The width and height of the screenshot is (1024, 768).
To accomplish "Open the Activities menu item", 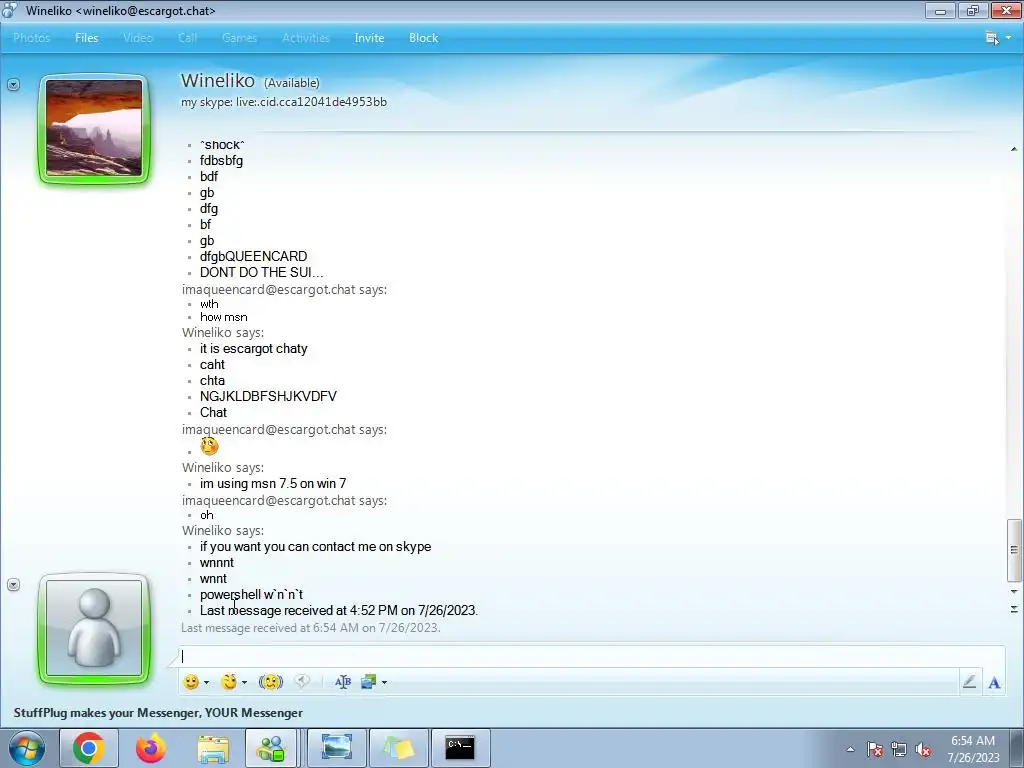I will pos(306,38).
